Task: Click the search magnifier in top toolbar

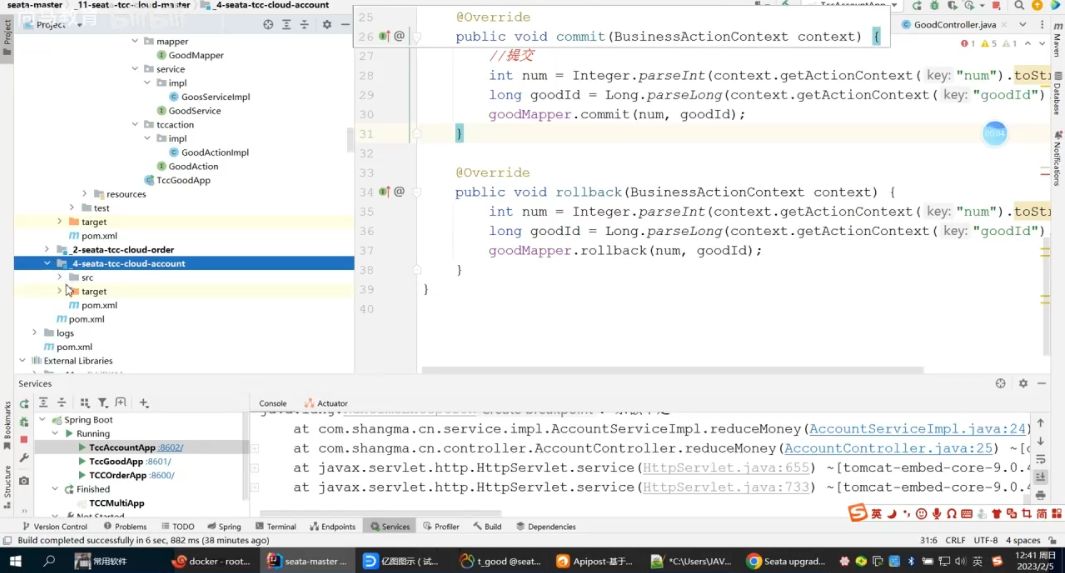Action: pyautogui.click(x=1019, y=5)
